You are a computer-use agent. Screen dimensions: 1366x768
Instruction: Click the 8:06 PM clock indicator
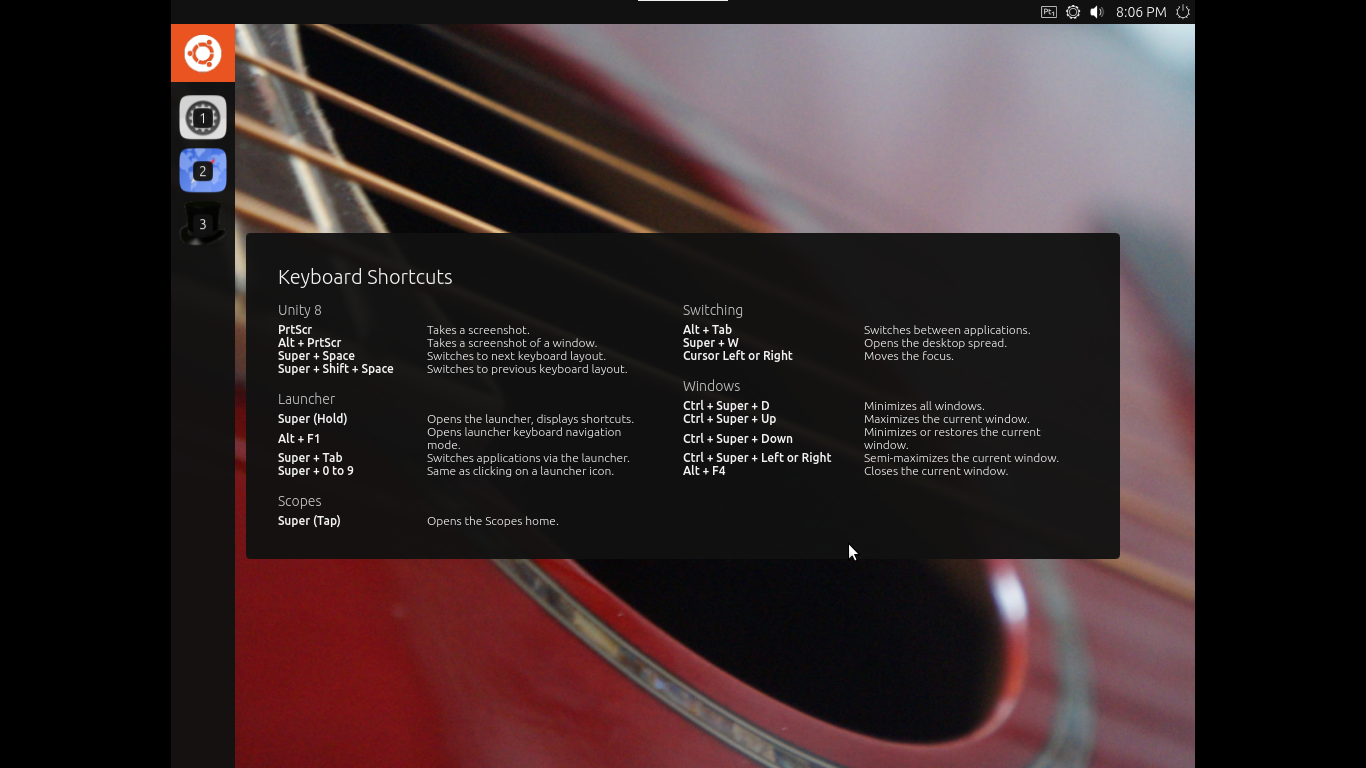coord(1141,12)
